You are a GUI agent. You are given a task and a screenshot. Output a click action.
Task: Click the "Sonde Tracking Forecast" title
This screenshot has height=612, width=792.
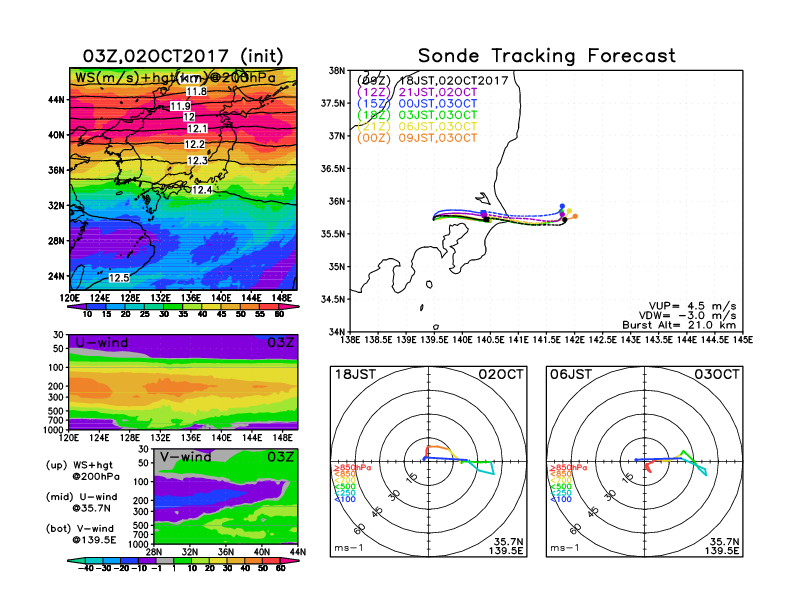(547, 56)
